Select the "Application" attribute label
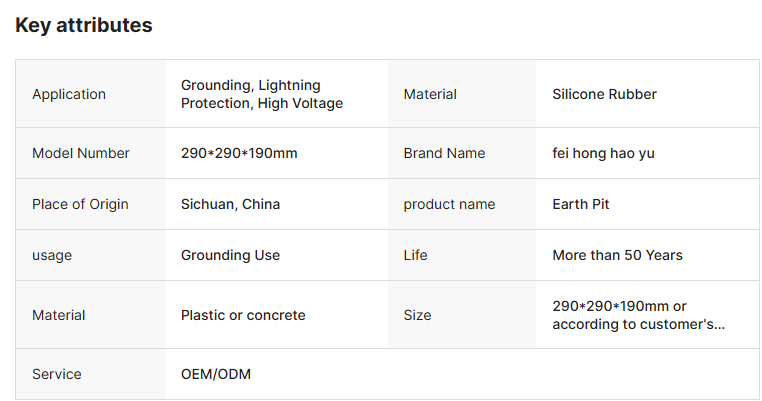The height and width of the screenshot is (401, 762). 69,94
